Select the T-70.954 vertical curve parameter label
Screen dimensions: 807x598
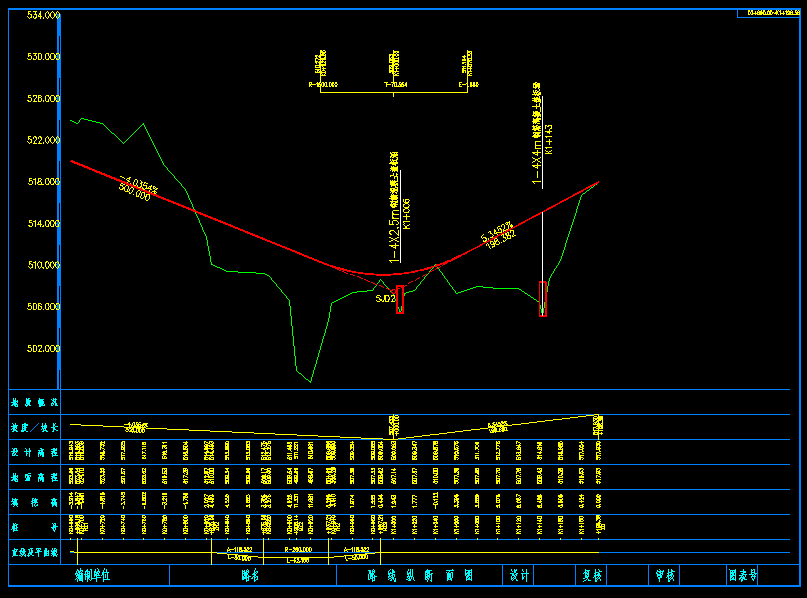(x=396, y=86)
